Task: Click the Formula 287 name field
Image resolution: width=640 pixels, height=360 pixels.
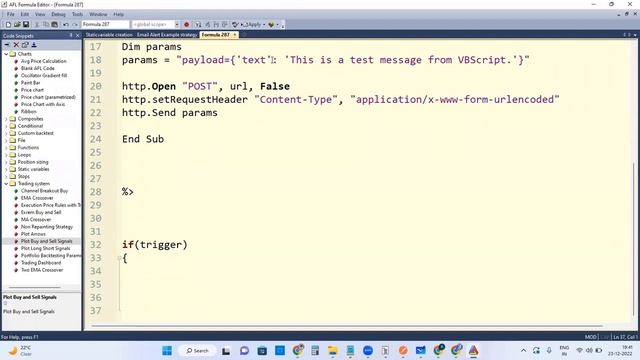Action: pos(105,25)
